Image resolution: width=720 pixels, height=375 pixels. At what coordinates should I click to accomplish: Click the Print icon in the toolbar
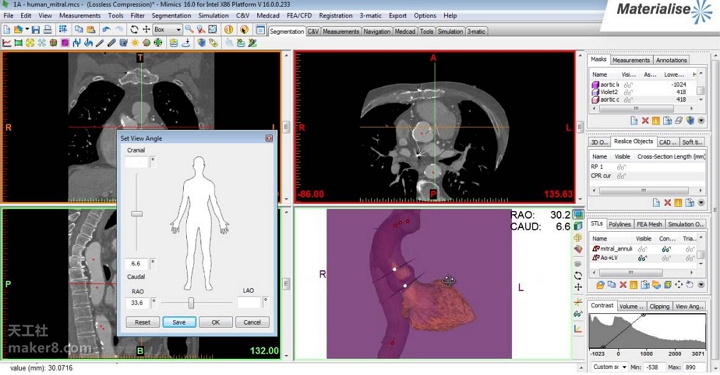click(x=47, y=29)
